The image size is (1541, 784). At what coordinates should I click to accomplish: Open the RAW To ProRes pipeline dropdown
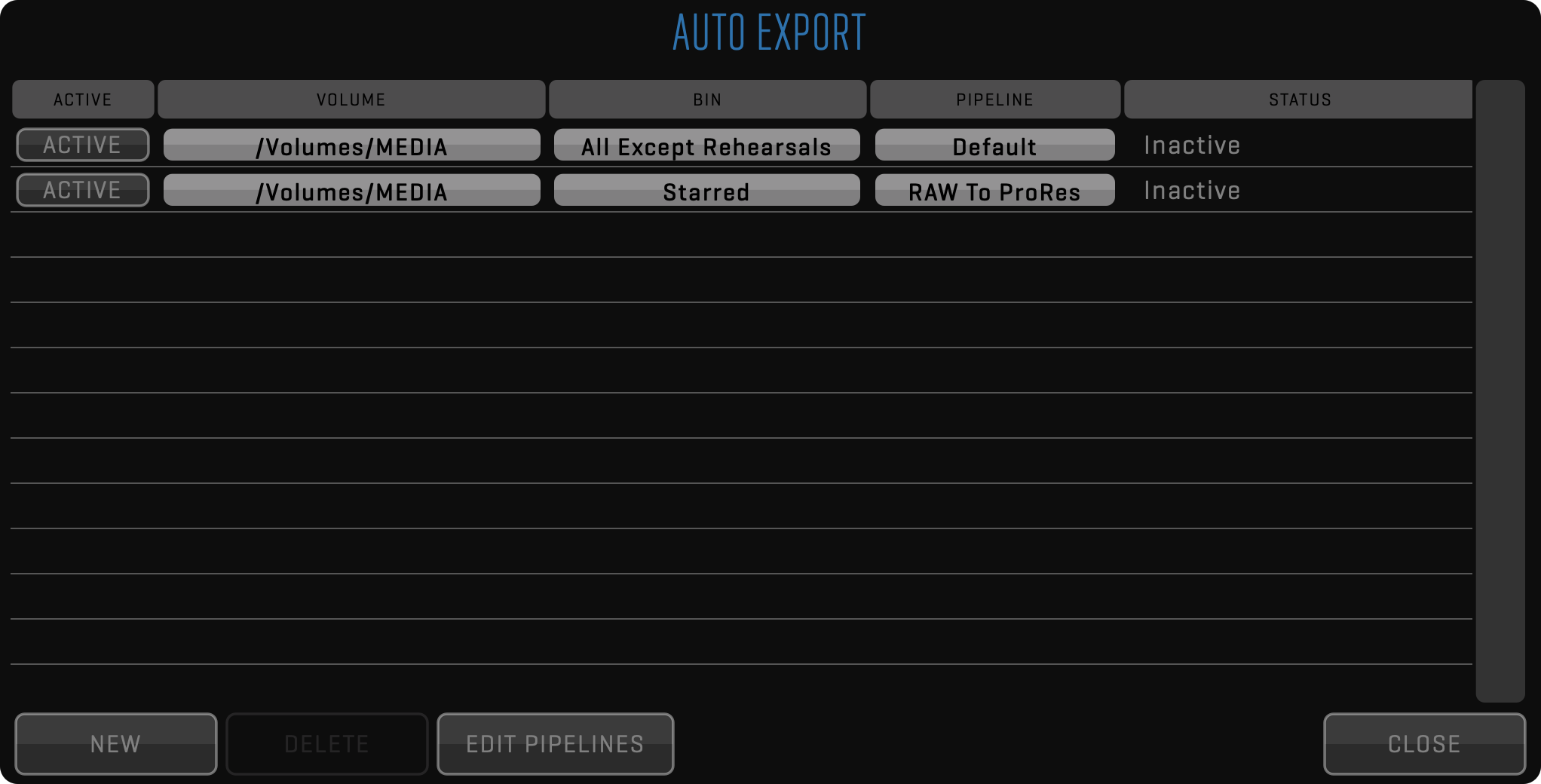994,191
